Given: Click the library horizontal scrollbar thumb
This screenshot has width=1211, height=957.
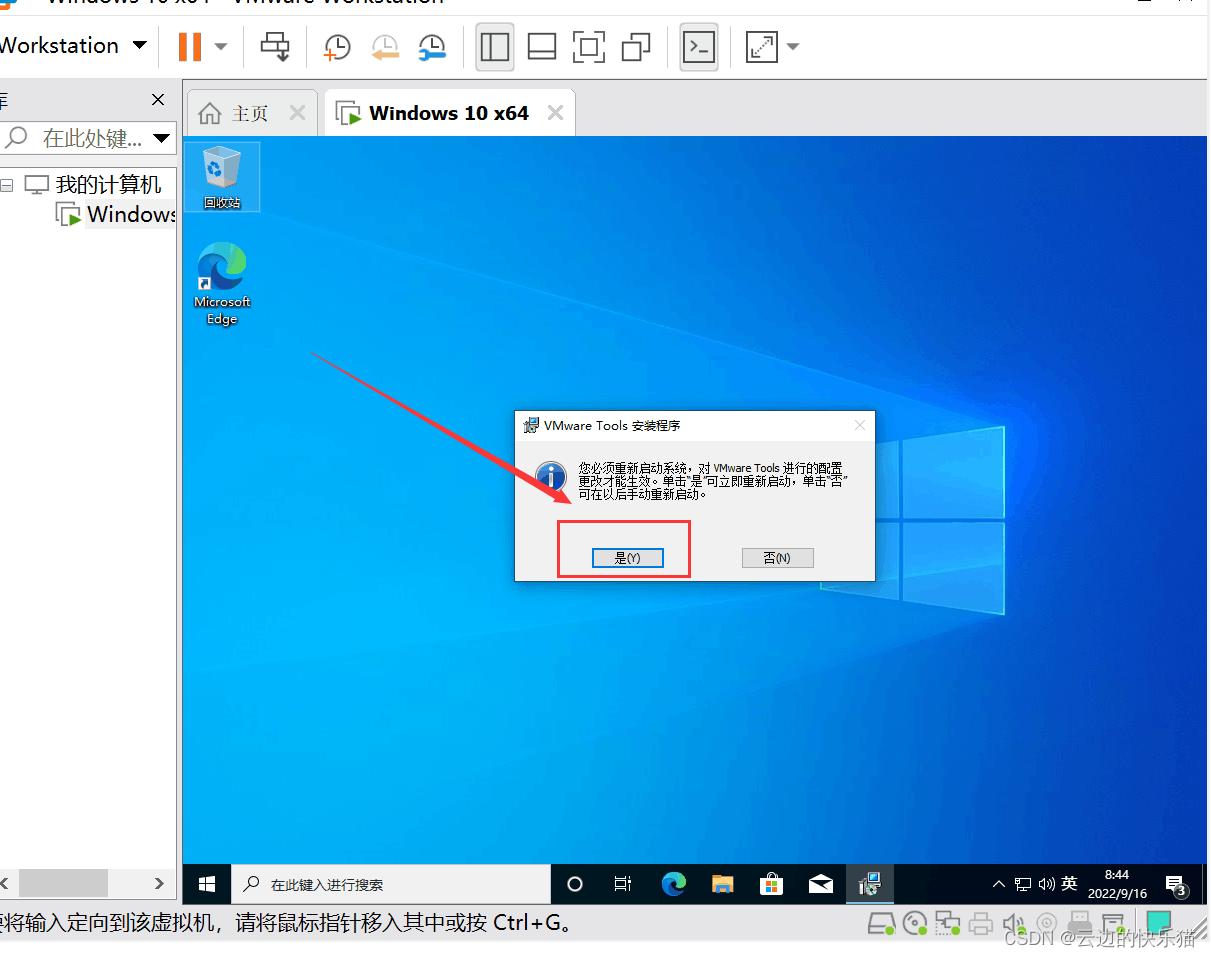Looking at the screenshot, I should (63, 883).
